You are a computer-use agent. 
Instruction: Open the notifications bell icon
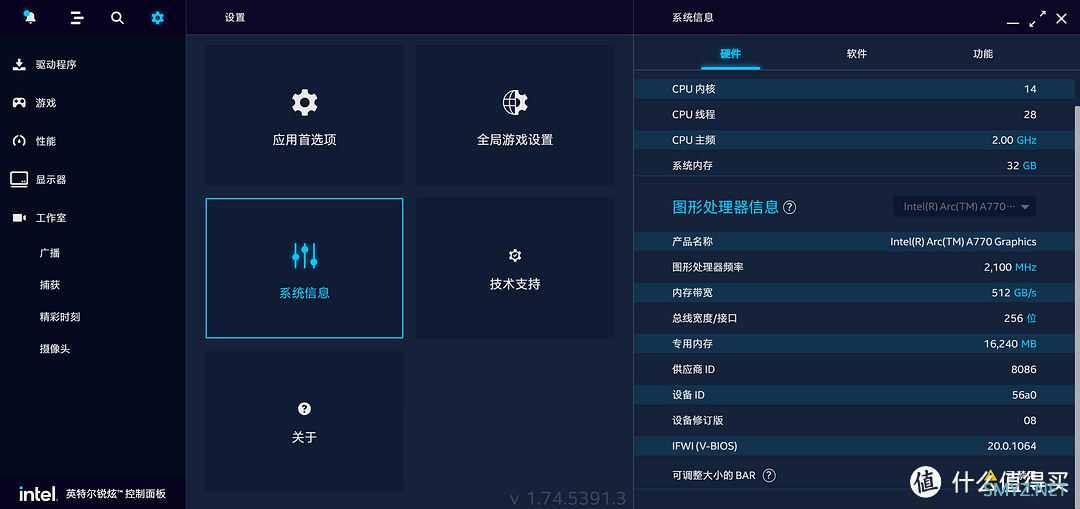click(30, 17)
